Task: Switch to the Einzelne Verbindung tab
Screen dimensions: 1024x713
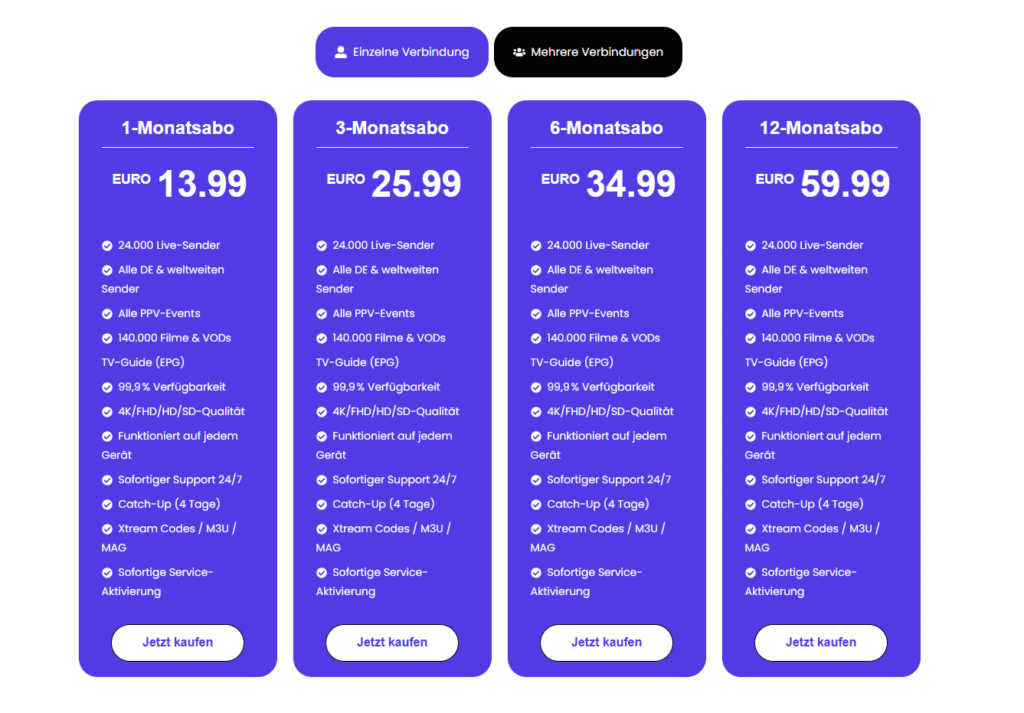Action: pos(402,52)
